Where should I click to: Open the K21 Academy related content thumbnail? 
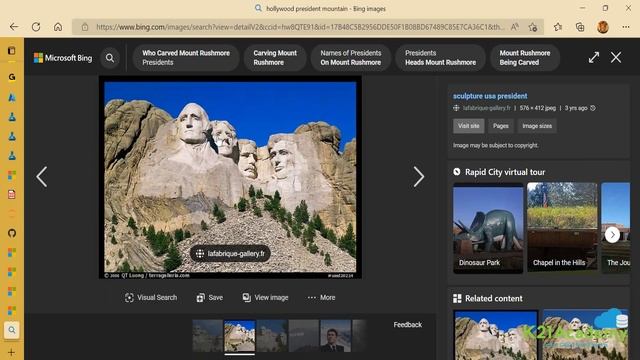(585, 335)
